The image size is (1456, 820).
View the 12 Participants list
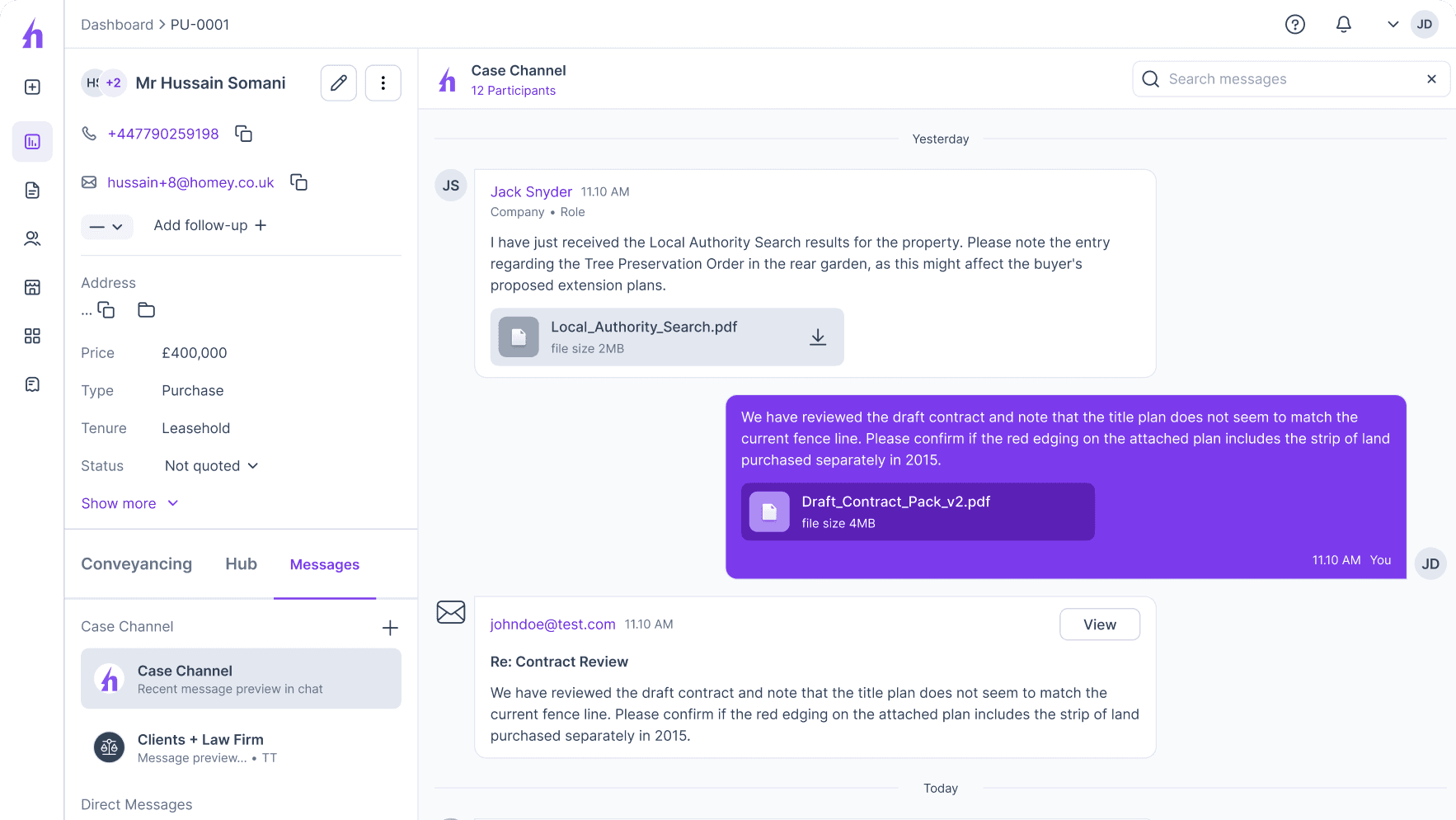pyautogui.click(x=513, y=91)
